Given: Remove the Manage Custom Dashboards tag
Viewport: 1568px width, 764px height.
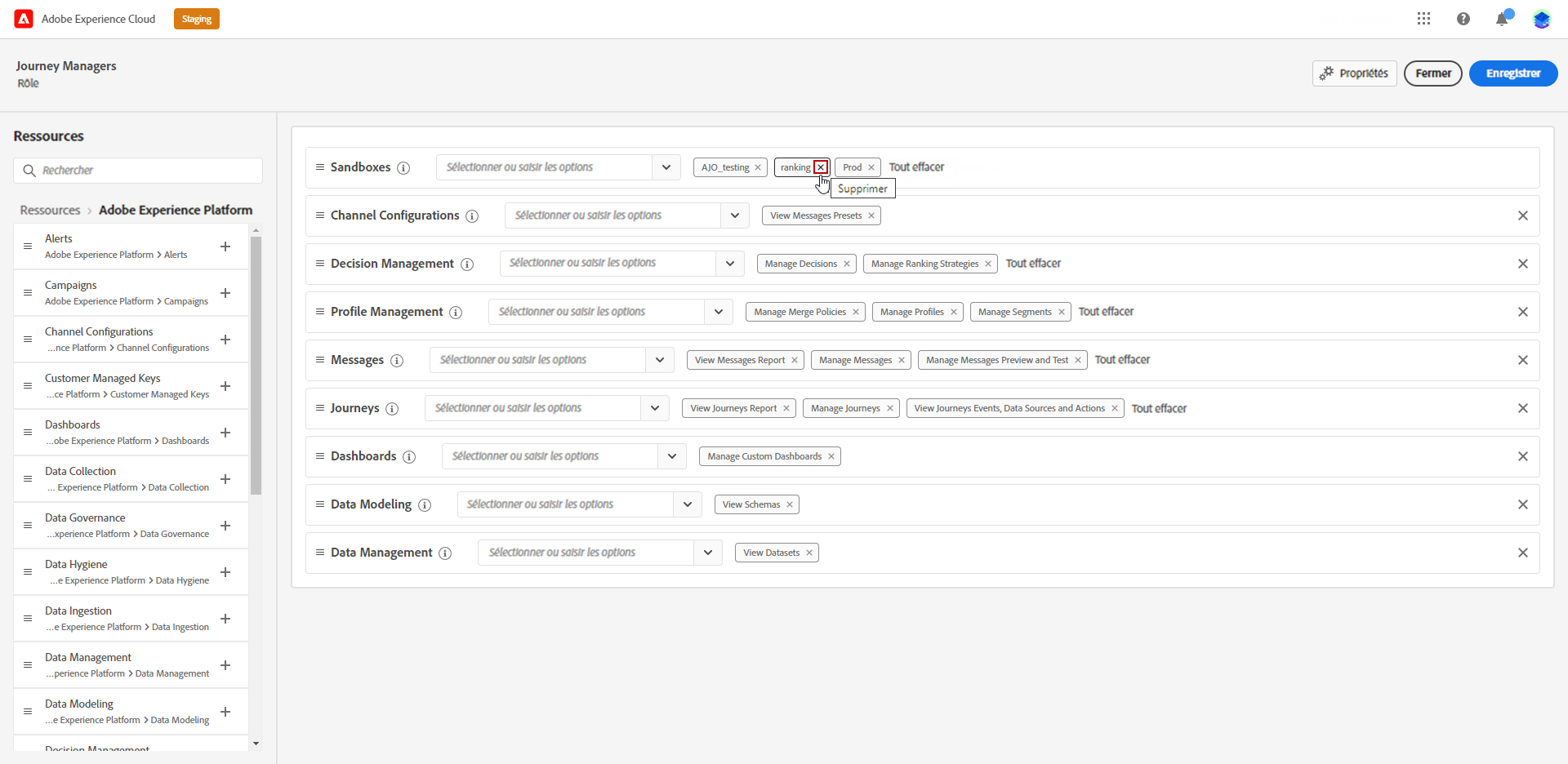Looking at the screenshot, I should point(831,456).
